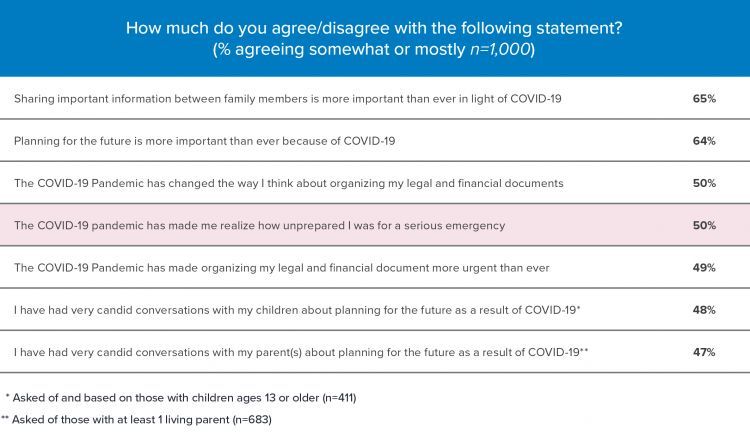The image size is (750, 448).
Task: Click the 'n=1,000' sample size text
Action: pos(500,49)
